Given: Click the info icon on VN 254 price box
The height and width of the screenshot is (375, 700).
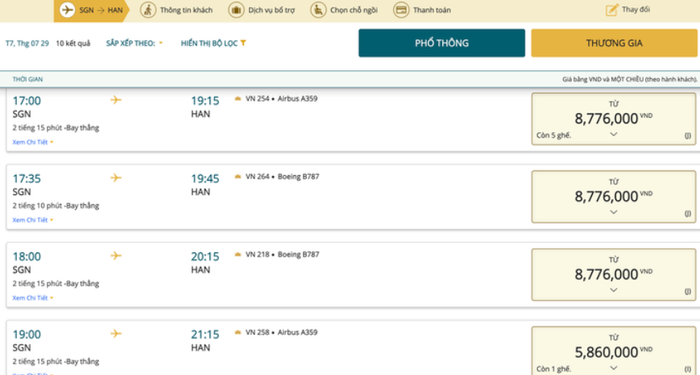Looking at the screenshot, I should click(688, 136).
